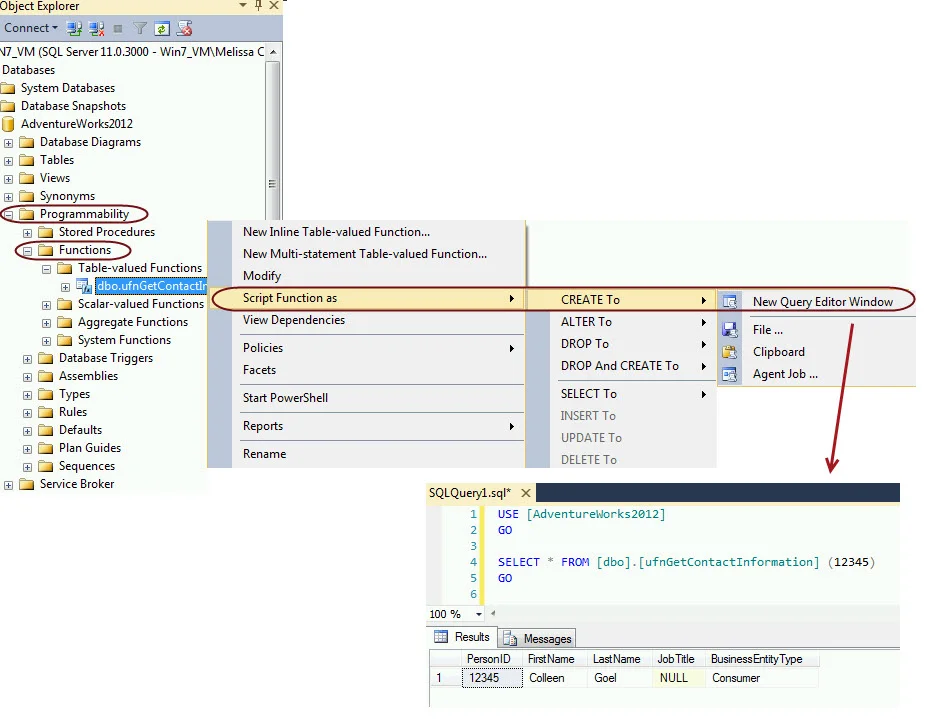927x719 pixels.
Task: Click the Refresh icon in Object Explorer
Action: 162,28
